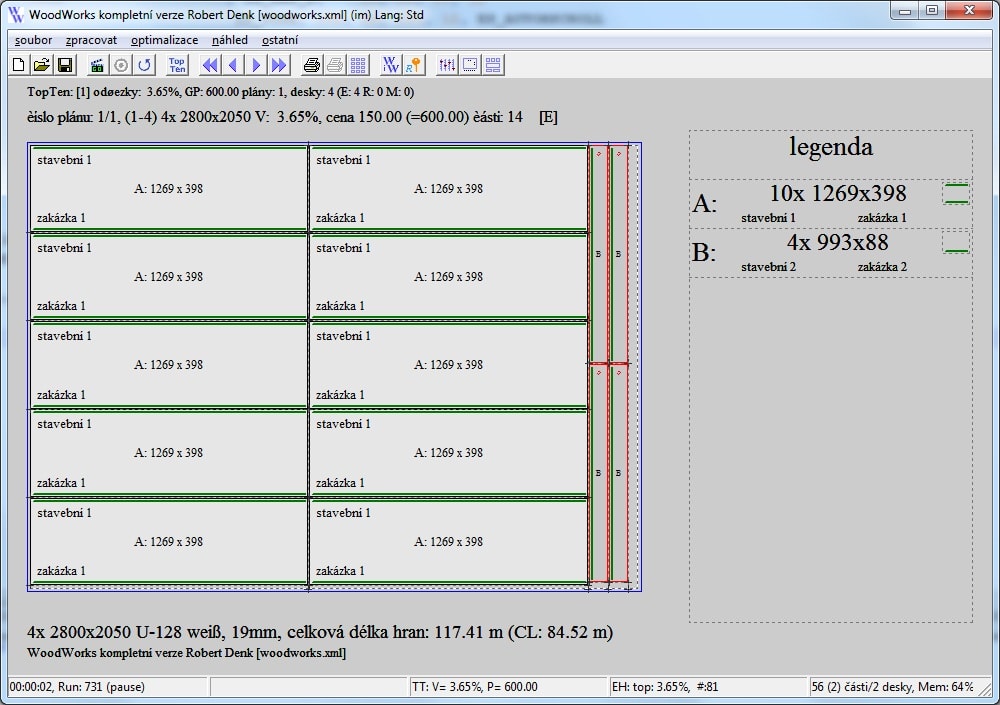Open the ostatní menu
The width and height of the screenshot is (1000, 705).
[280, 40]
